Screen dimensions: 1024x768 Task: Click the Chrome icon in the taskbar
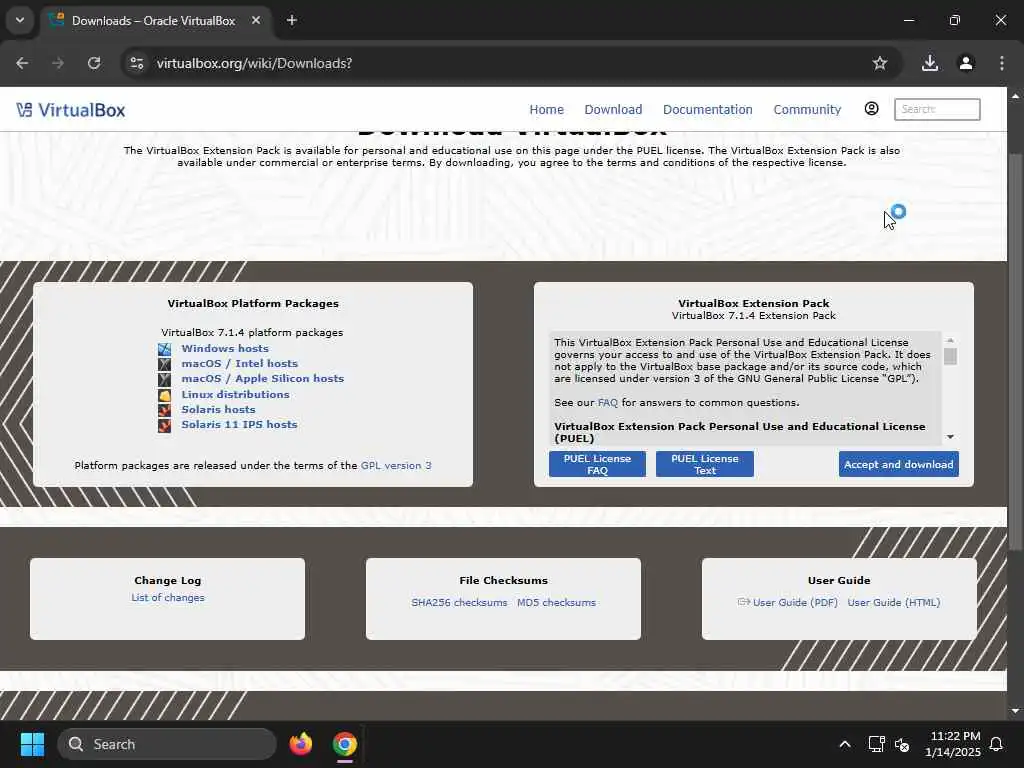(x=345, y=744)
